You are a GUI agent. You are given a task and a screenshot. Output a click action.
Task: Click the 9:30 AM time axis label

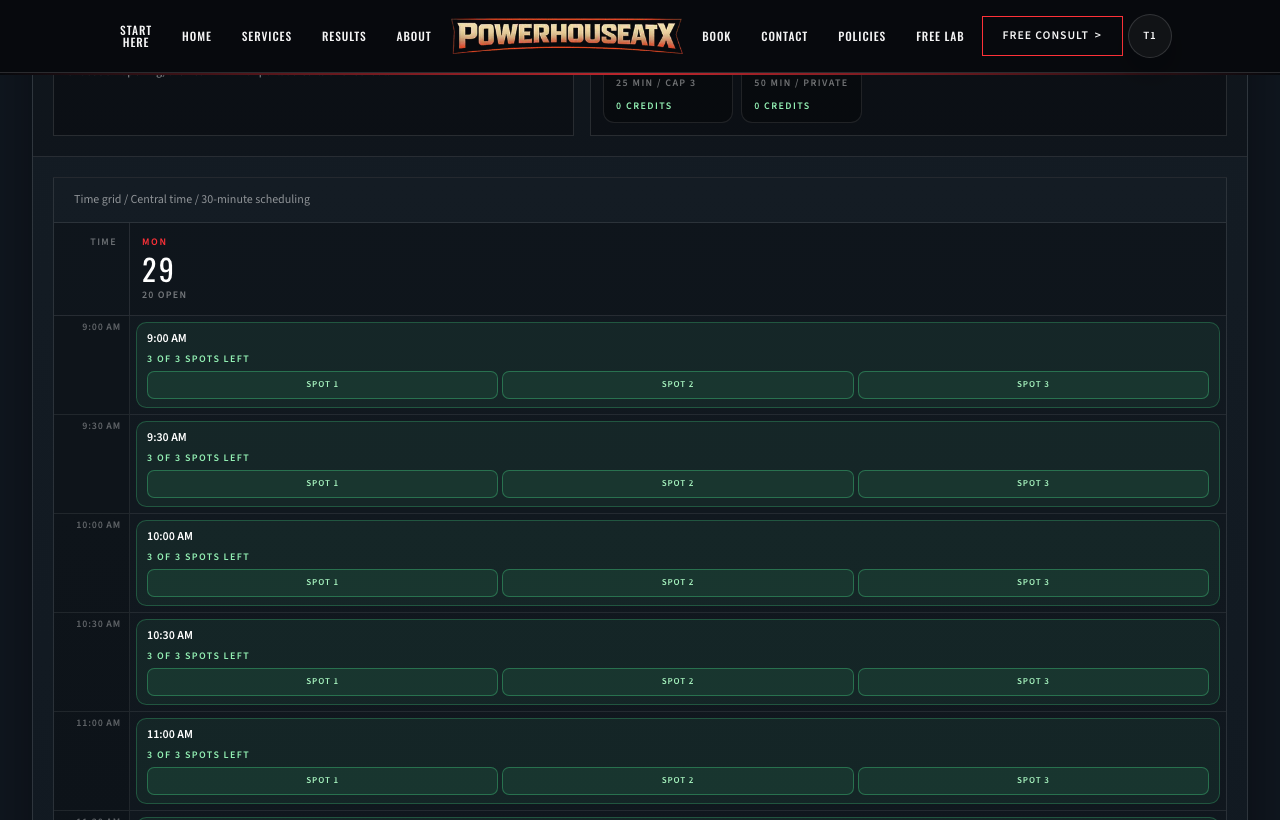[x=101, y=426]
